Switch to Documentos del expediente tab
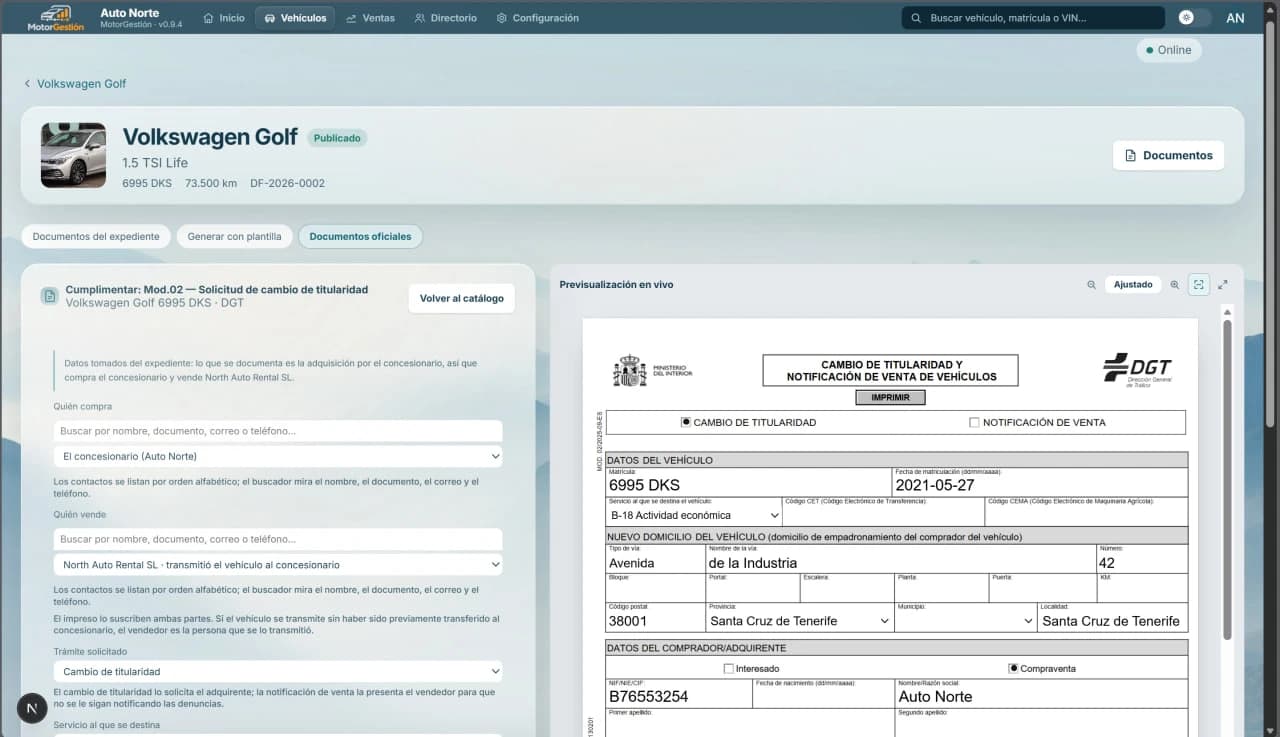This screenshot has width=1280, height=737. pos(96,237)
